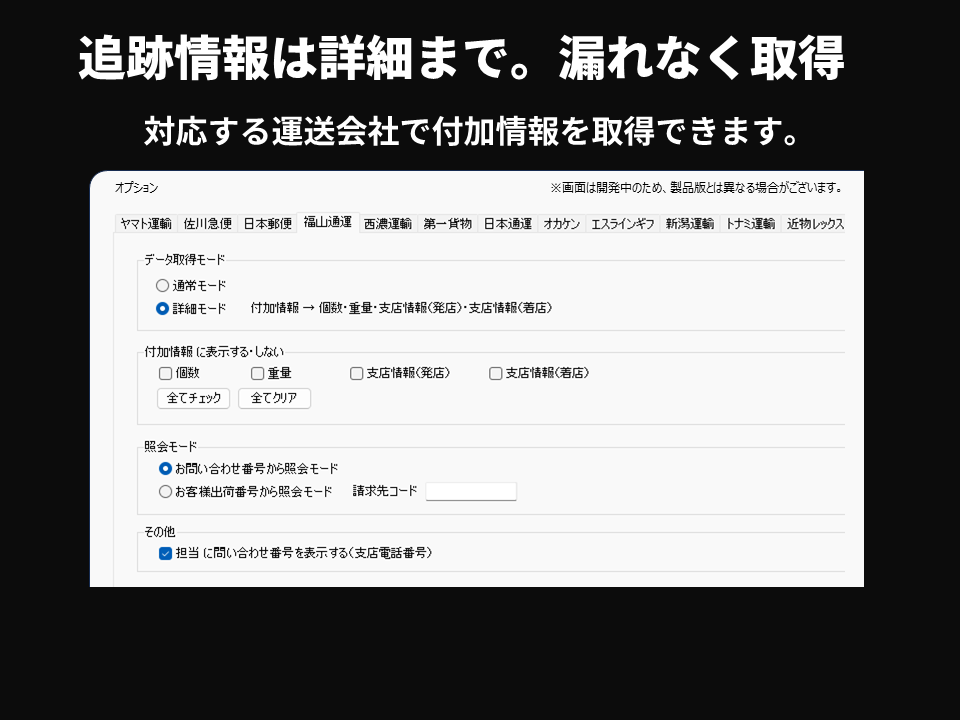Enable the 個数 checkbox
The image size is (960, 720).
(x=166, y=373)
